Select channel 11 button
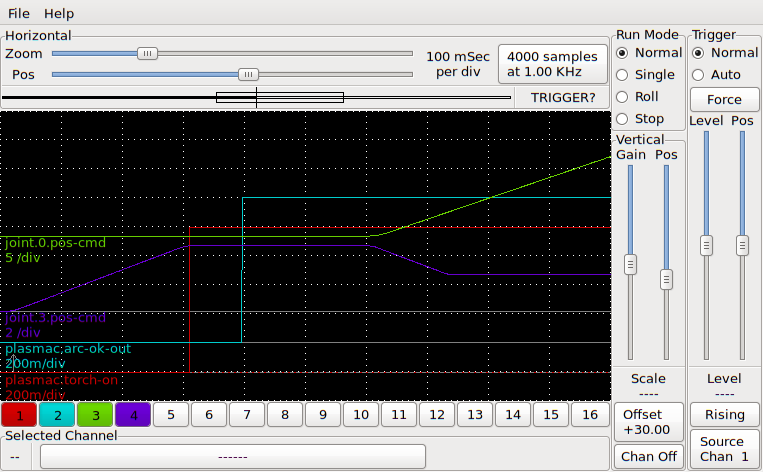763x472 pixels. pos(399,415)
